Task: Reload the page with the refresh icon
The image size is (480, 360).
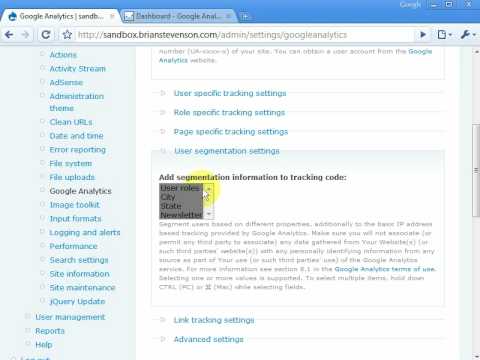Action: click(x=46, y=34)
